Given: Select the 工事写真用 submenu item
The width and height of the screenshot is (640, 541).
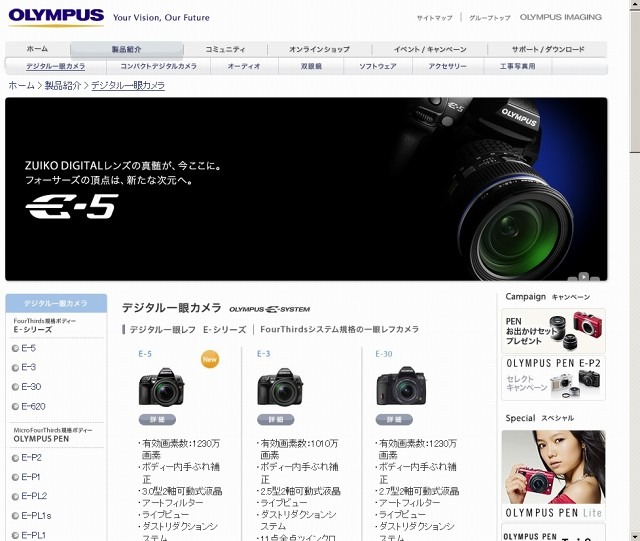Looking at the screenshot, I should [518, 66].
